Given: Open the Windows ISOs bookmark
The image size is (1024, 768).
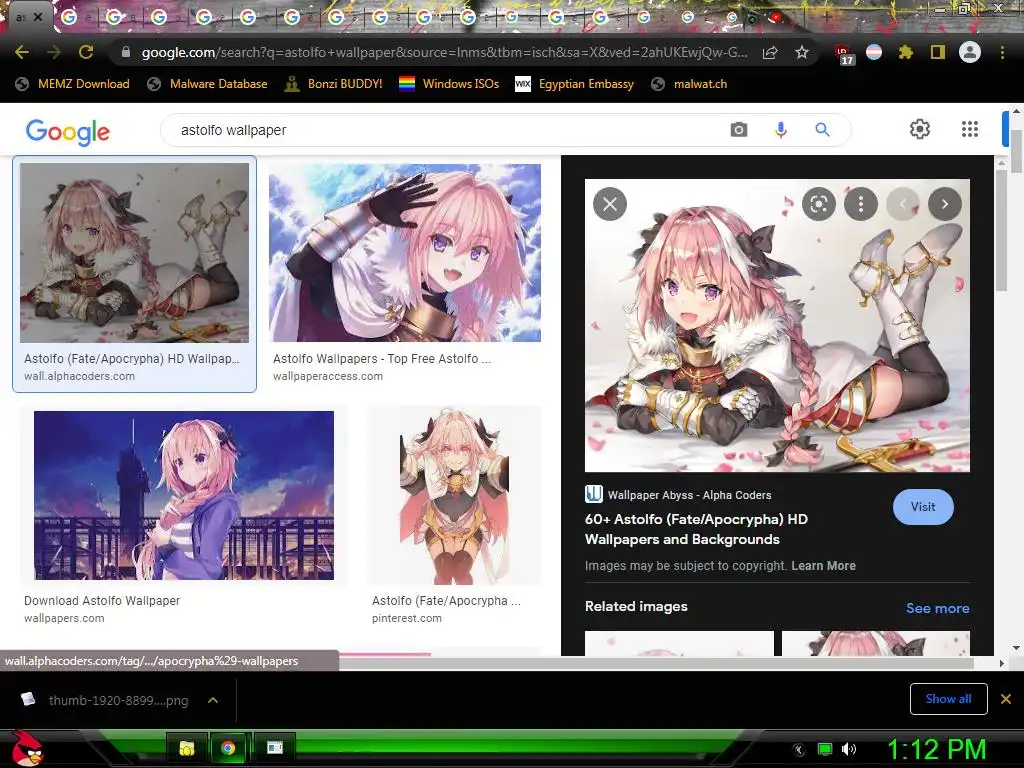Looking at the screenshot, I should tap(449, 84).
